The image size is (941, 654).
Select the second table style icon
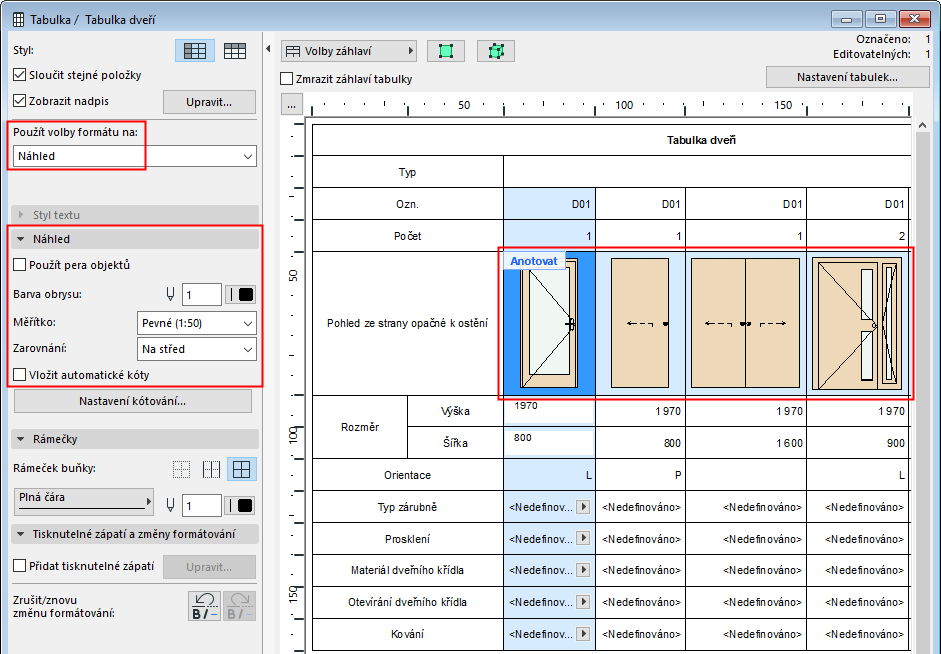[x=235, y=51]
